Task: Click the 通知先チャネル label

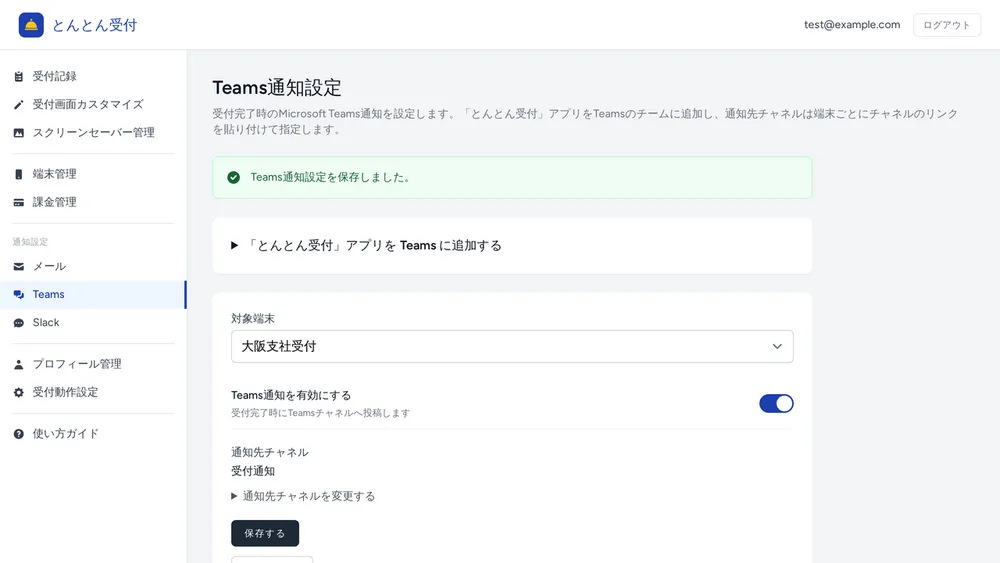Action: pos(269,452)
